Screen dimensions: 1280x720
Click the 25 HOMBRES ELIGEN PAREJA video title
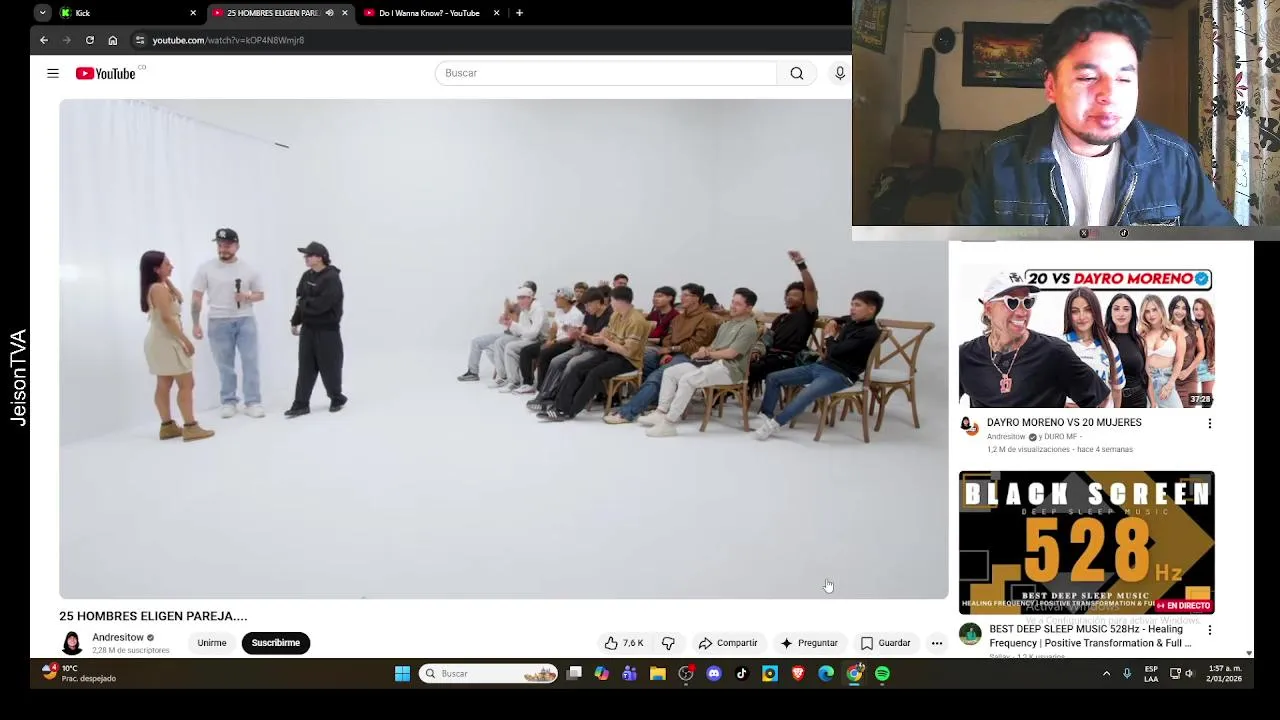click(x=153, y=616)
